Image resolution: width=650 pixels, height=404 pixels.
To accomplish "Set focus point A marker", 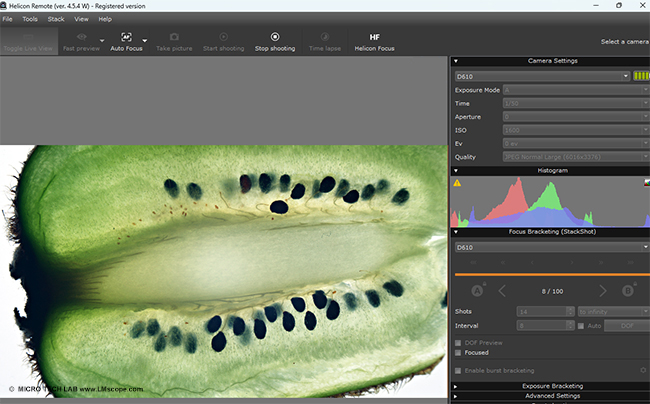I will [x=477, y=291].
